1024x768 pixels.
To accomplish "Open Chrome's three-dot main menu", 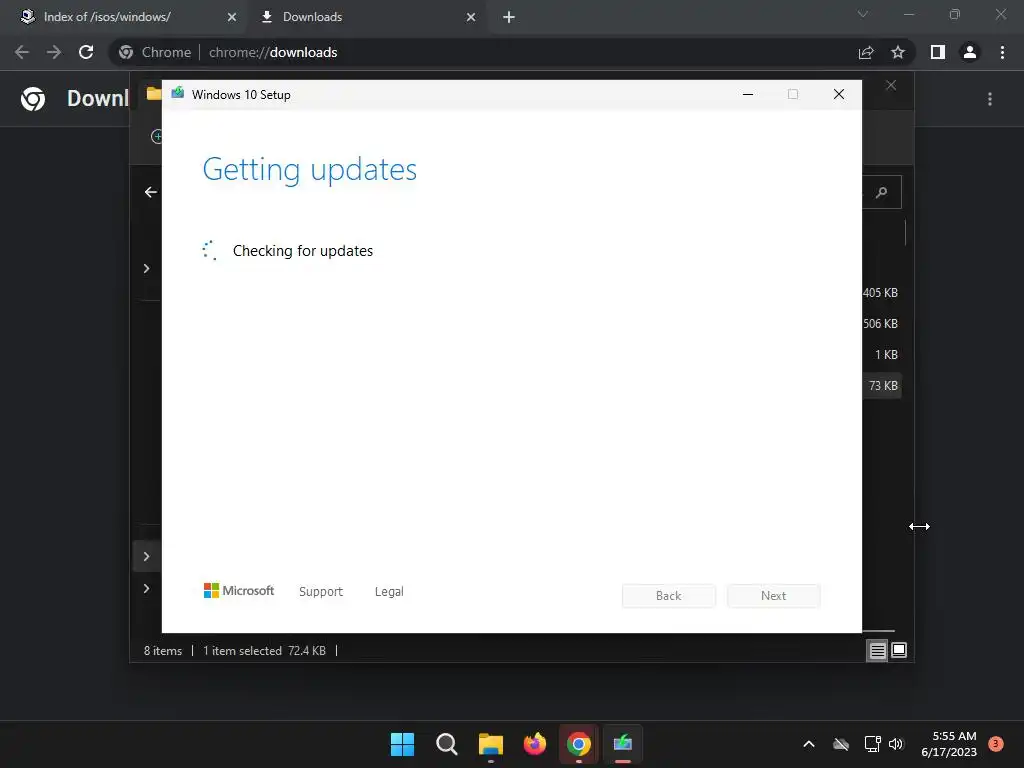I will pyautogui.click(x=1002, y=52).
